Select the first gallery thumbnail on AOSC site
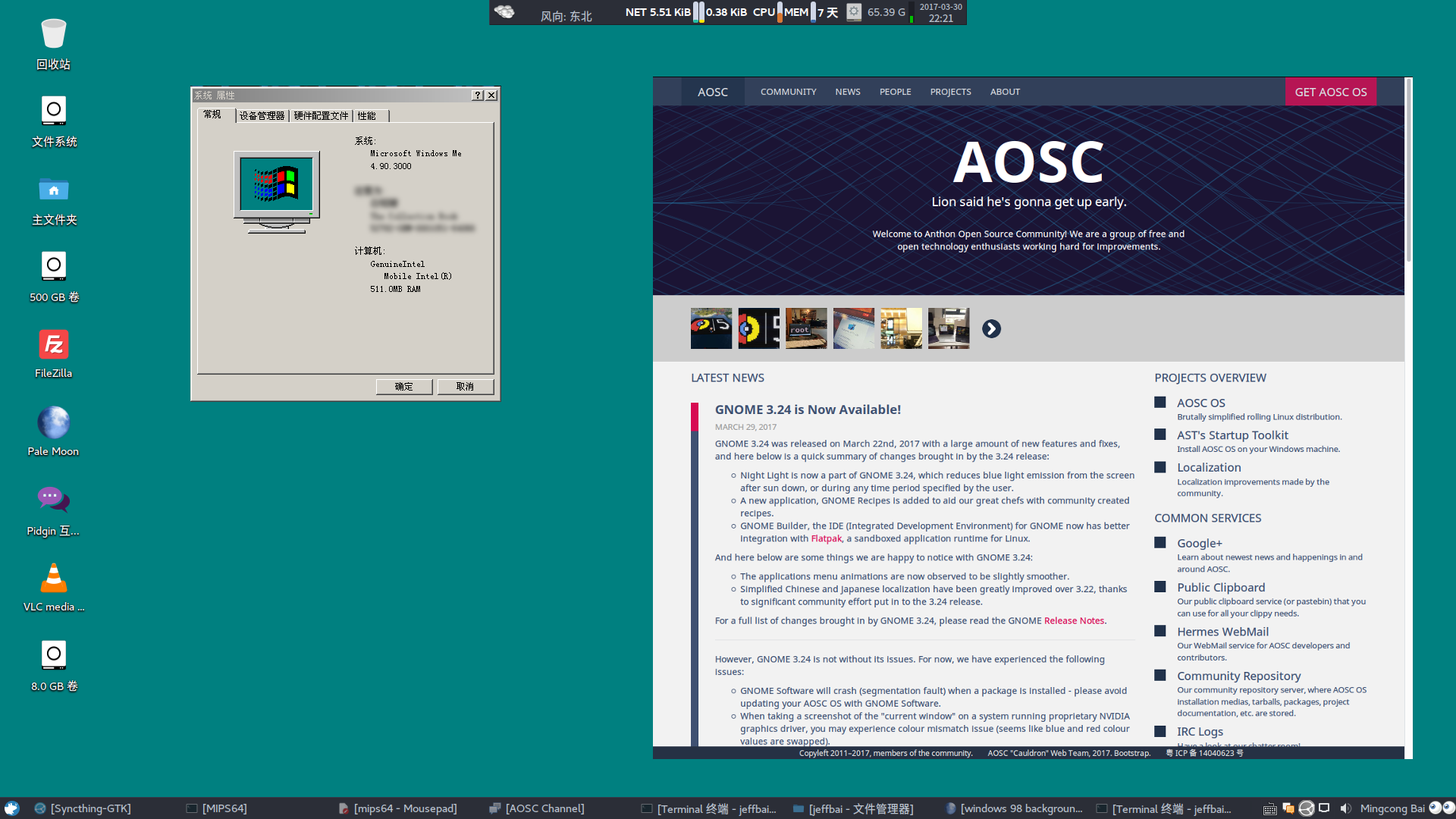Image resolution: width=1456 pixels, height=819 pixels. pos(711,328)
